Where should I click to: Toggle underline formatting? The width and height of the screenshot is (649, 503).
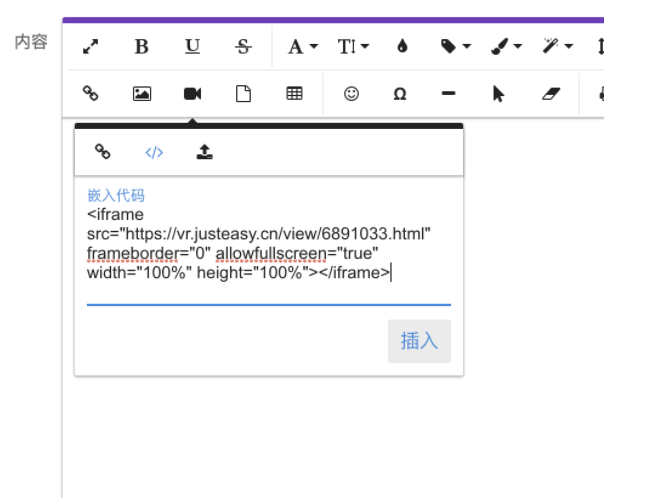[x=192, y=46]
